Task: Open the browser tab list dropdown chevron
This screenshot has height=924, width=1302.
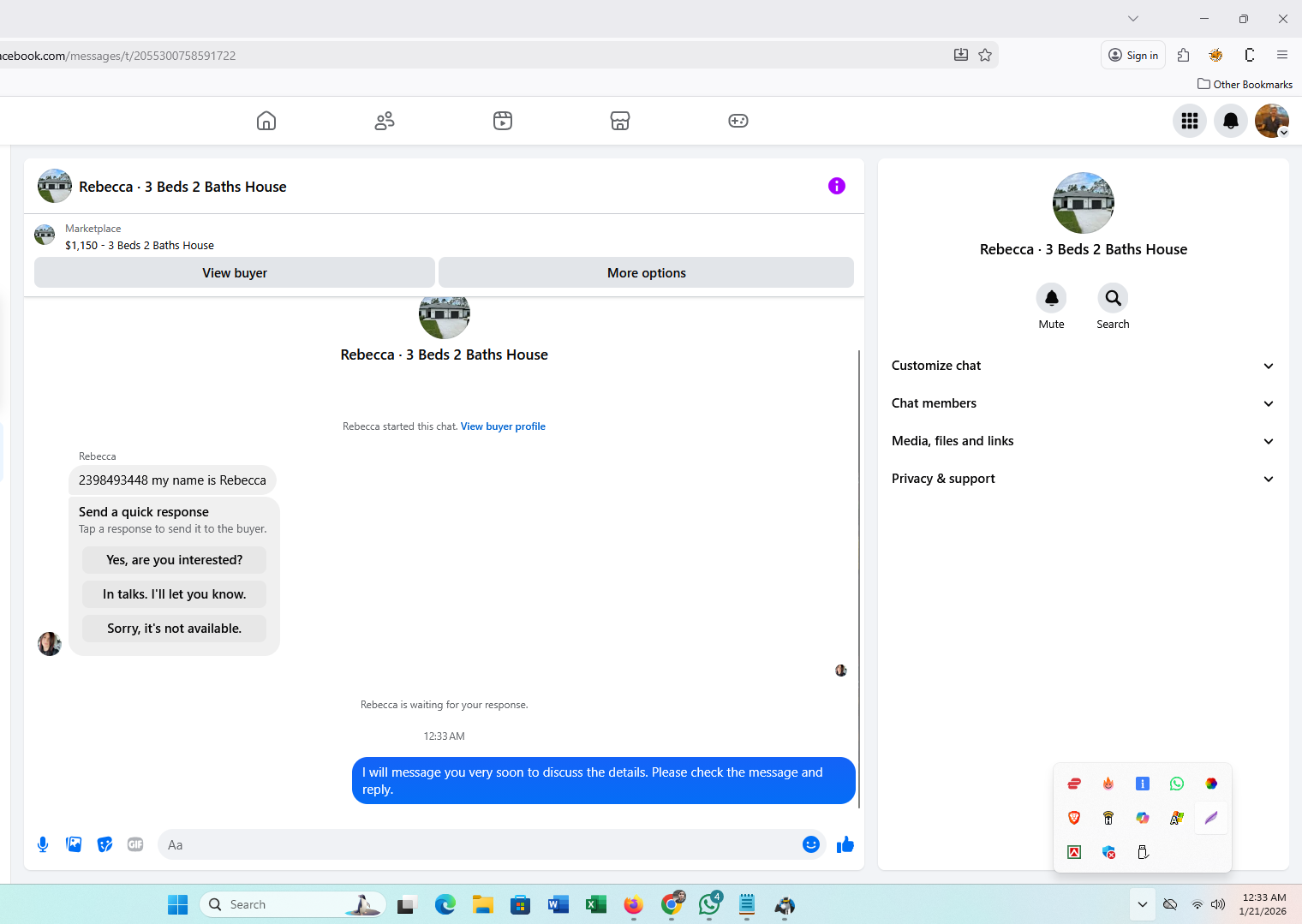Action: (1133, 19)
